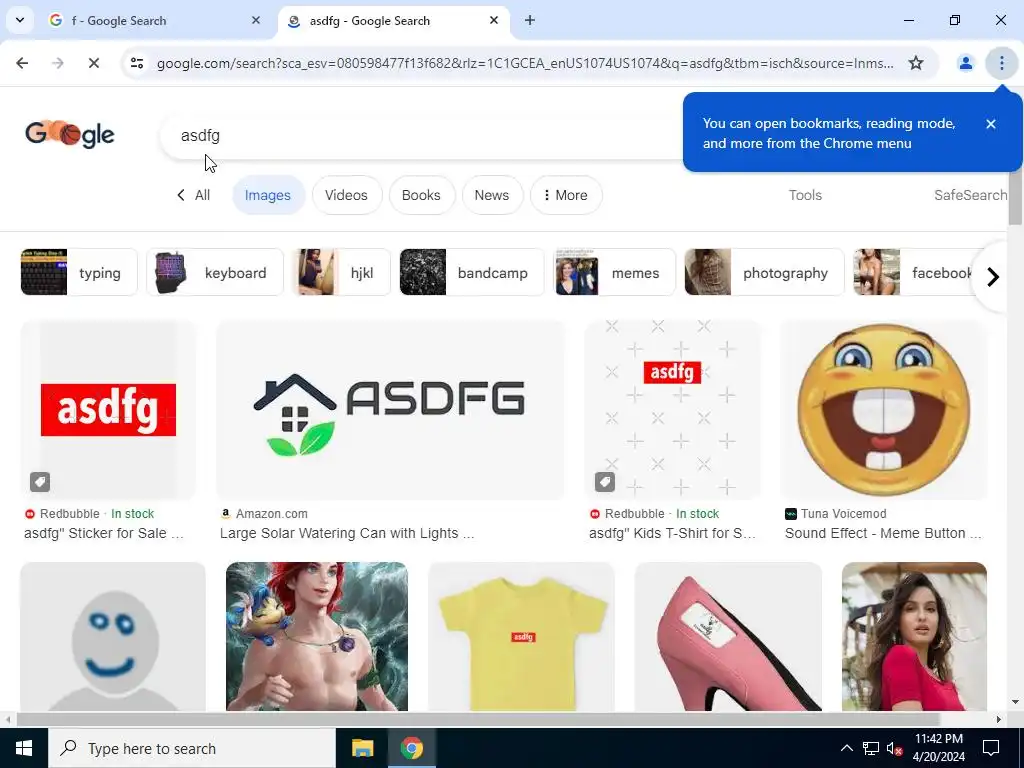Stop loading the page
1024x768 pixels.
pyautogui.click(x=93, y=63)
